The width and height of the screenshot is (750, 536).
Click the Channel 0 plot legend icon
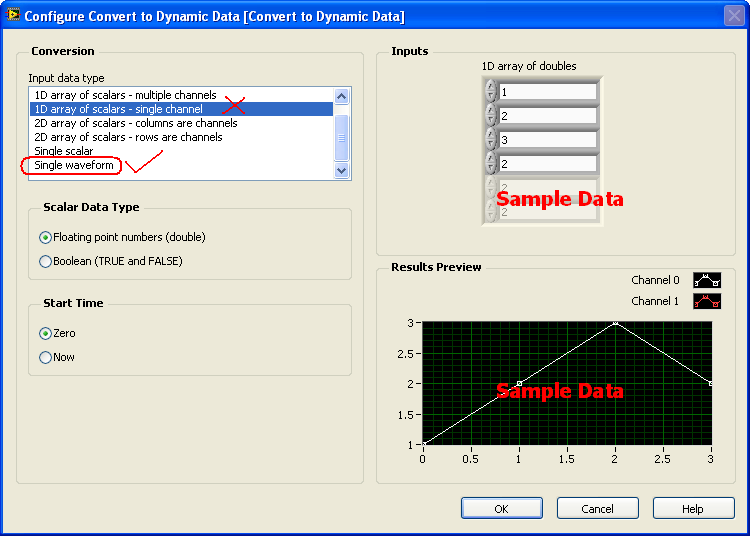706,280
